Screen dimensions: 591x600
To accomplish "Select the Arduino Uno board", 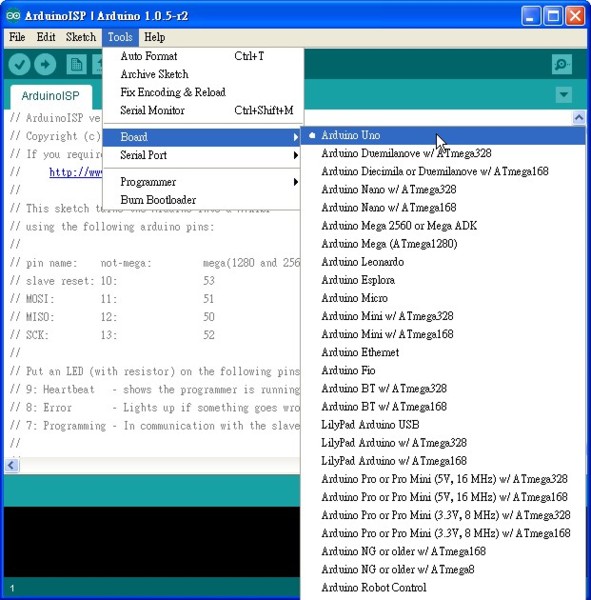I will pos(443,135).
